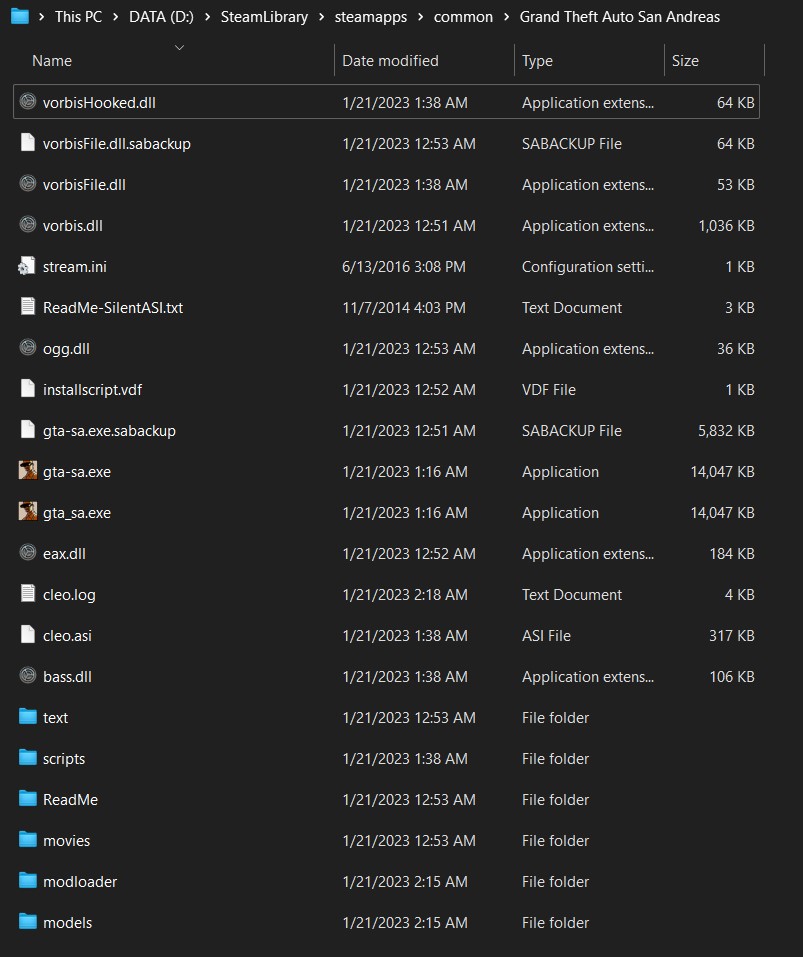The width and height of the screenshot is (803, 957).
Task: Click cleo.log's 1/21/2023 2:18 AM date
Action: [x=405, y=594]
